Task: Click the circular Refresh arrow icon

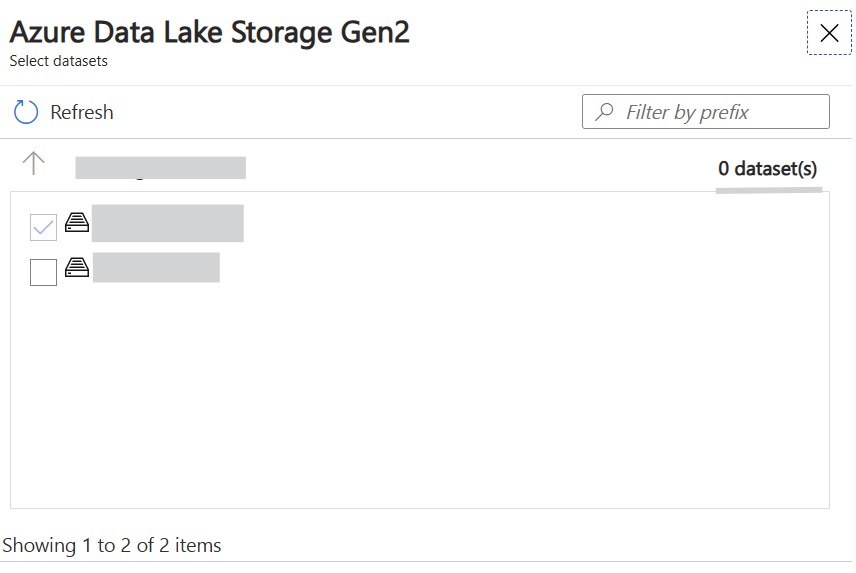Action: 26,112
